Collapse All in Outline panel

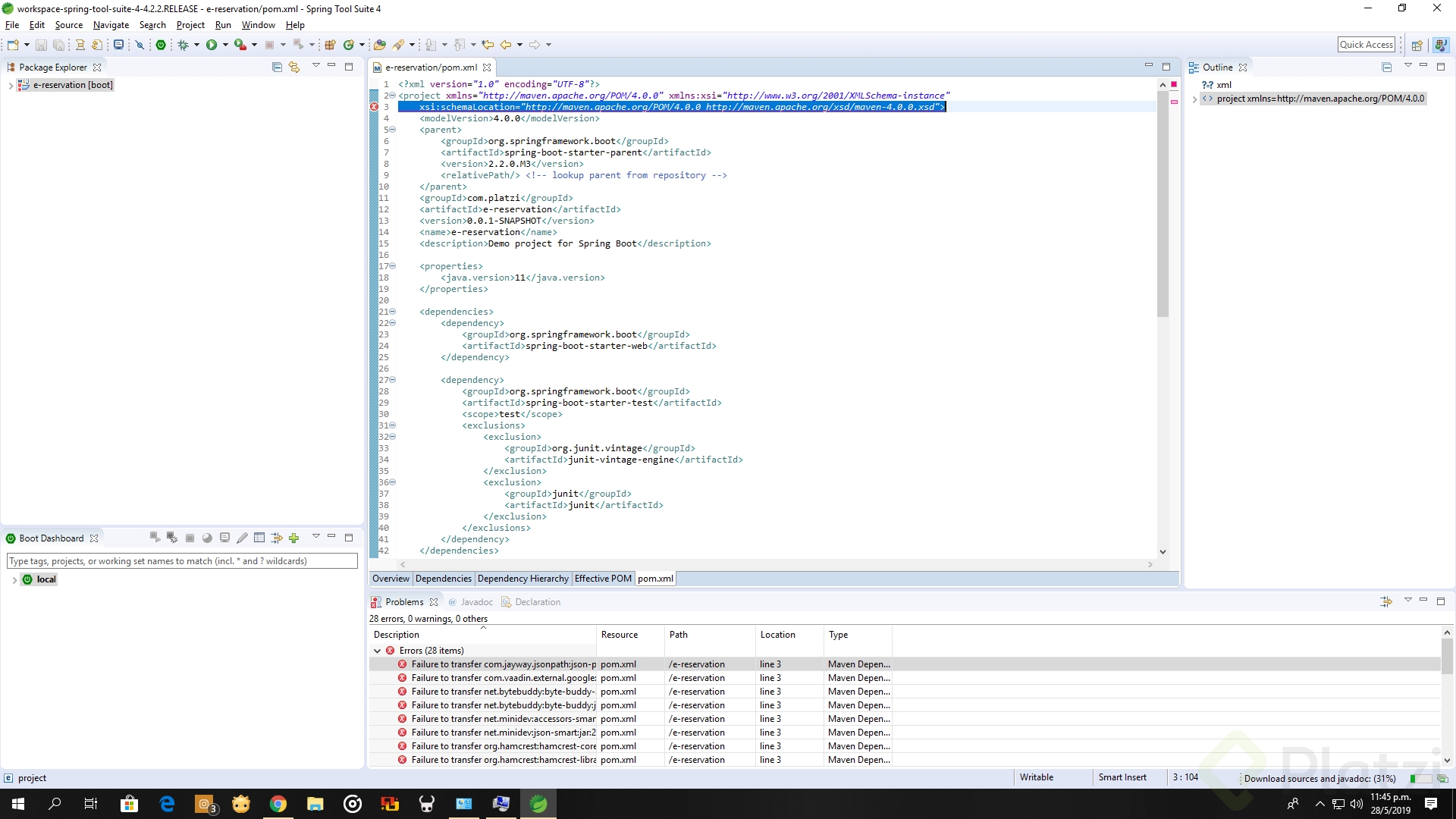point(1387,67)
